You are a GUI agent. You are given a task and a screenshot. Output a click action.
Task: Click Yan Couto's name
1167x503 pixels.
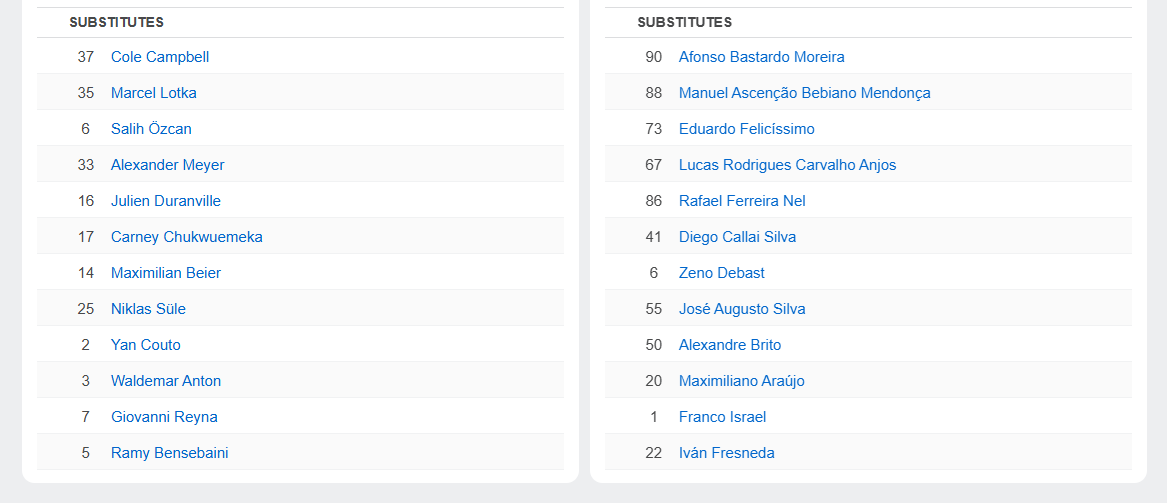tap(145, 345)
